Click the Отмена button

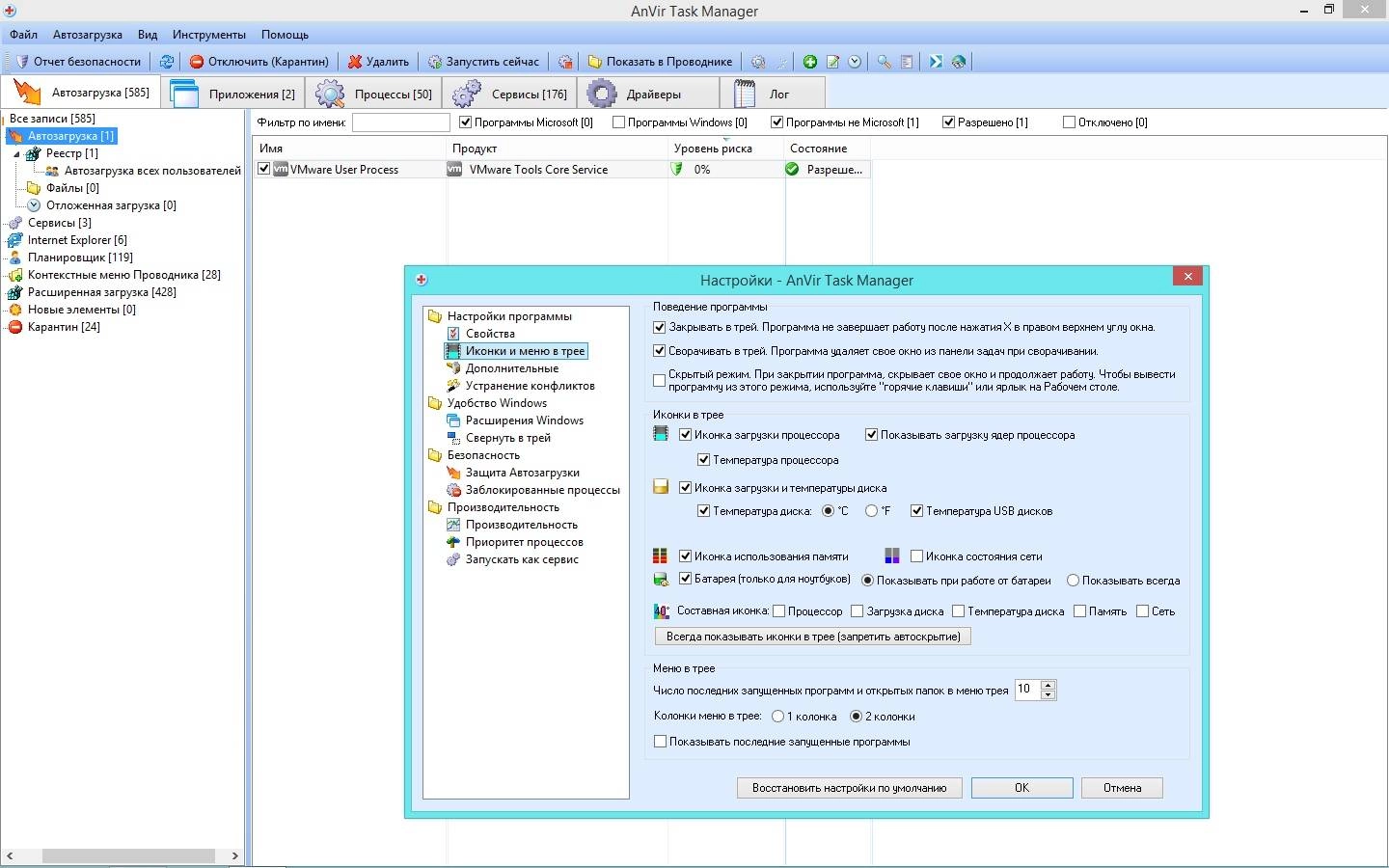(1122, 788)
